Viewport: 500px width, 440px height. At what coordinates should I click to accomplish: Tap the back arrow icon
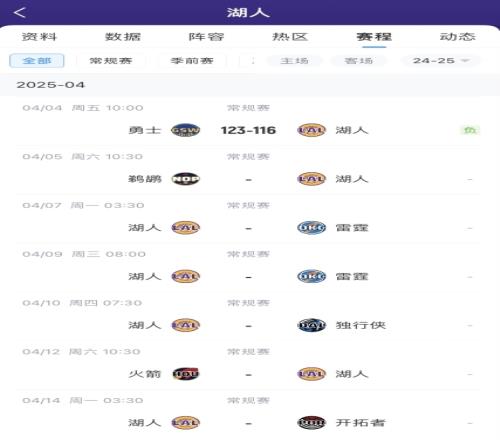pos(20,13)
